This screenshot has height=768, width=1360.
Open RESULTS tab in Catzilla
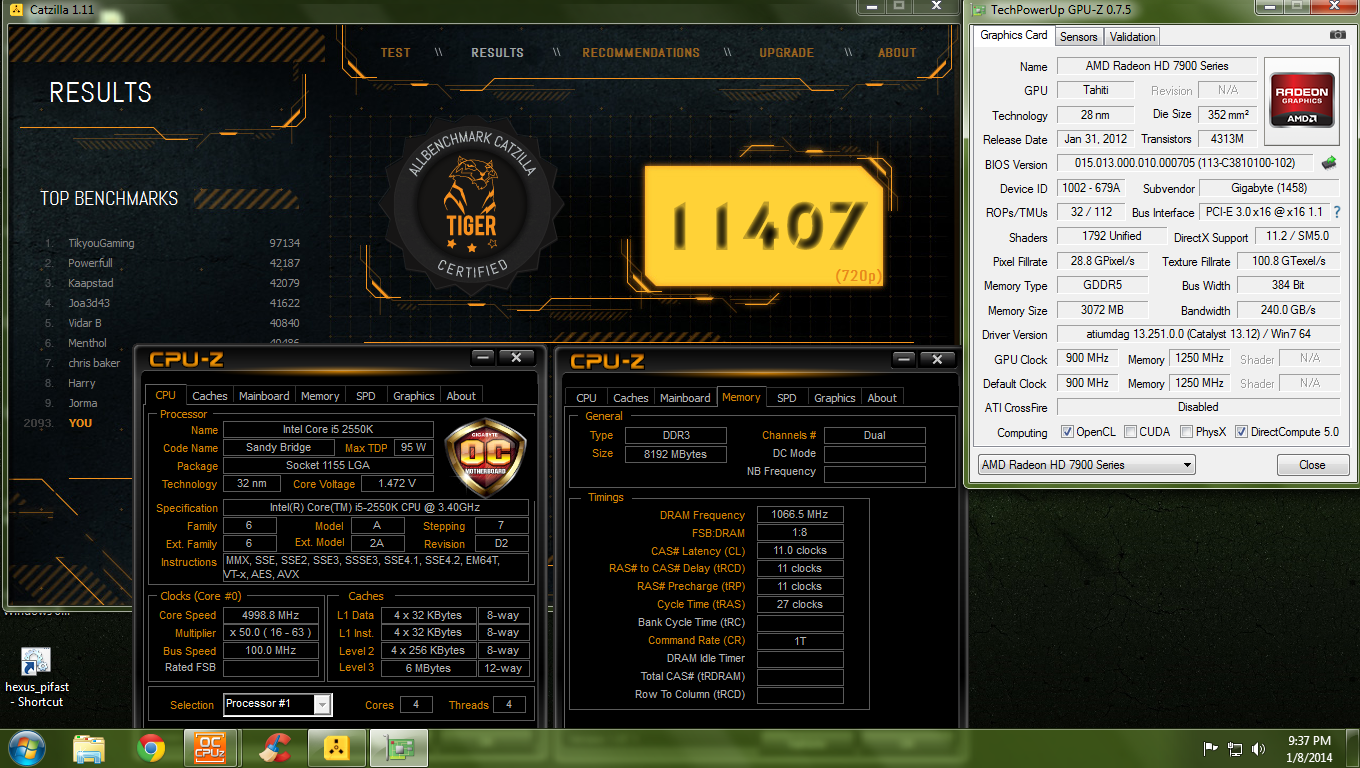pos(497,53)
